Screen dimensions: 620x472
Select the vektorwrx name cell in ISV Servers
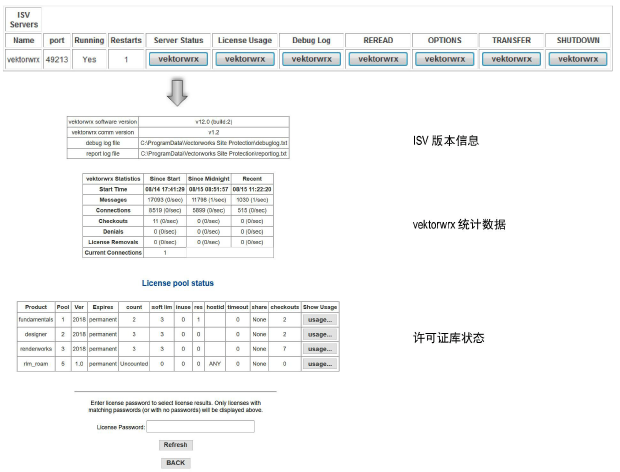(x=24, y=59)
